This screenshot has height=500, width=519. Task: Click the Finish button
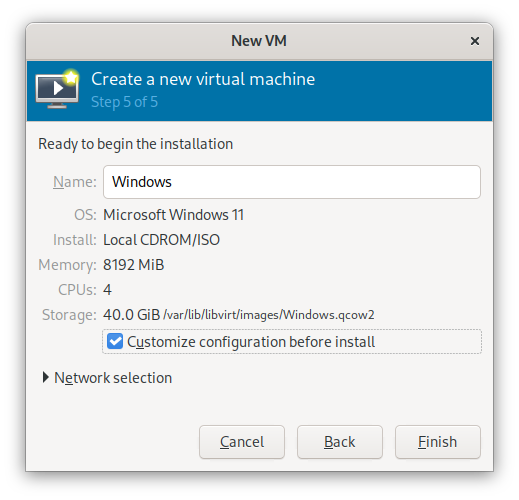pyautogui.click(x=438, y=442)
